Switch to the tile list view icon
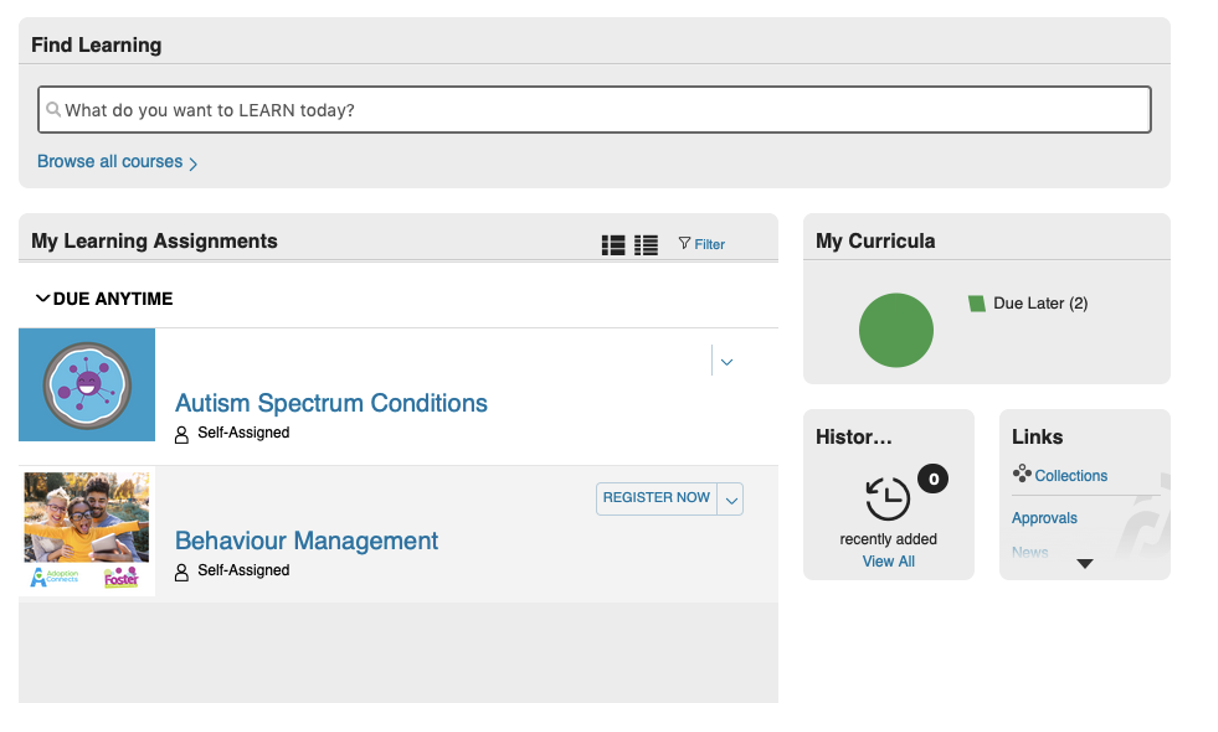 [613, 245]
